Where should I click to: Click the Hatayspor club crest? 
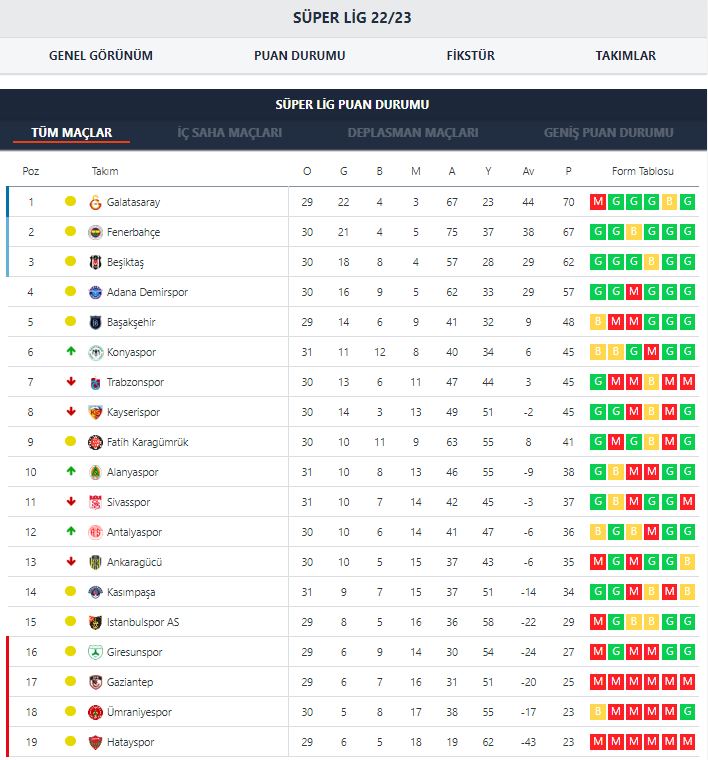point(96,742)
